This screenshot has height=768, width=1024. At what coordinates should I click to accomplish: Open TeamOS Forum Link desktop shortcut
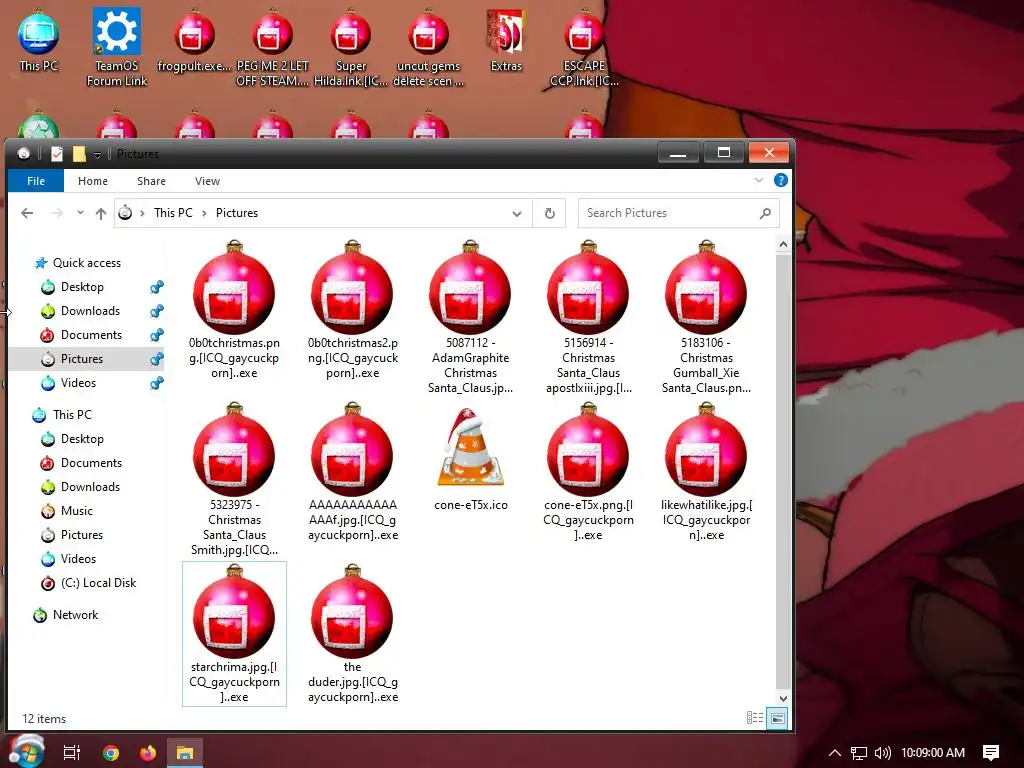[x=117, y=47]
